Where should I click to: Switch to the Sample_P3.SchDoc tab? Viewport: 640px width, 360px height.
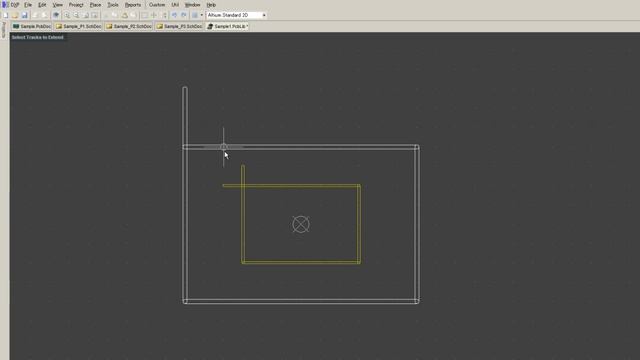point(179,26)
